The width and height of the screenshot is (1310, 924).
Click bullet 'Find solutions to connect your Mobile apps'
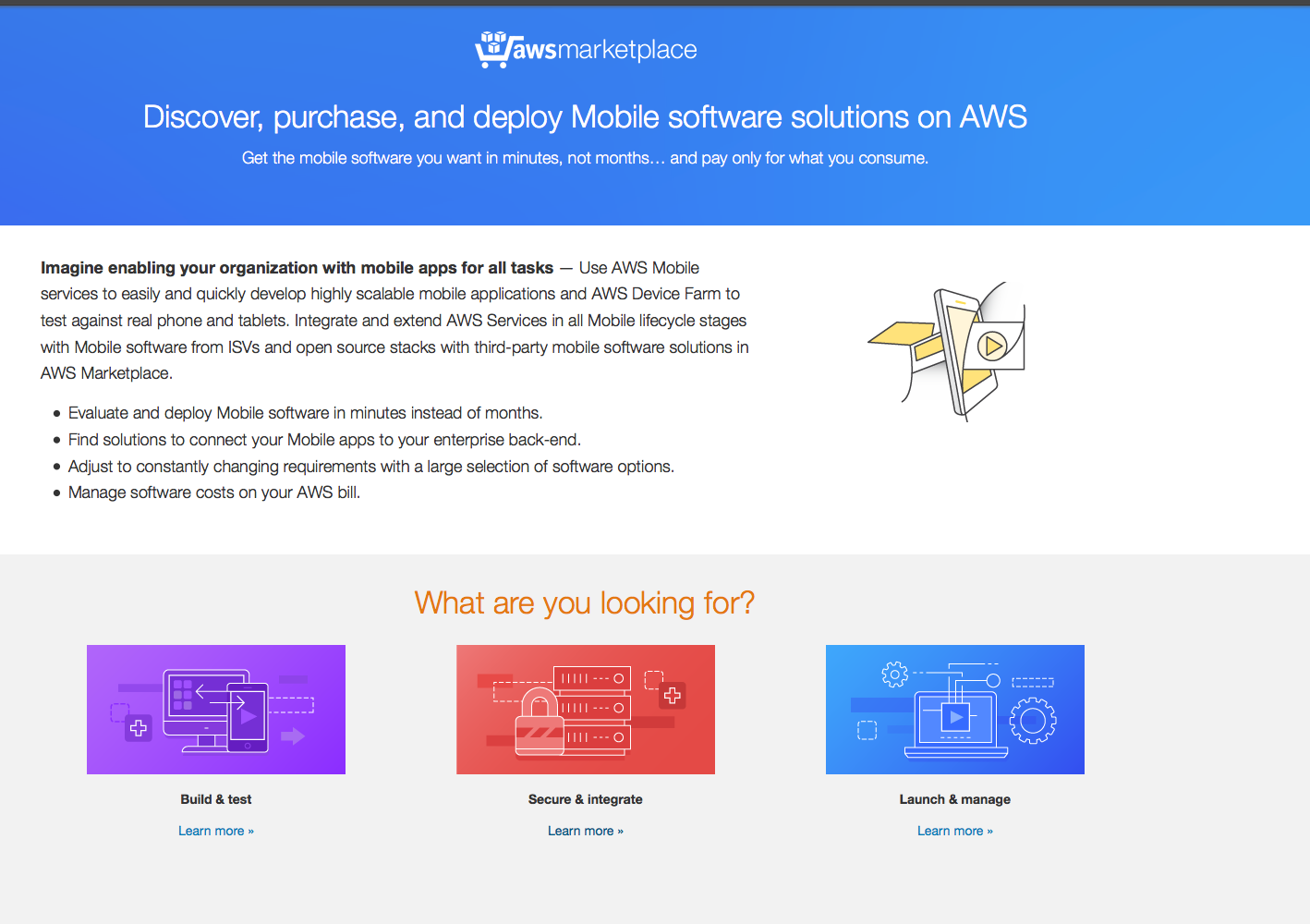324,440
